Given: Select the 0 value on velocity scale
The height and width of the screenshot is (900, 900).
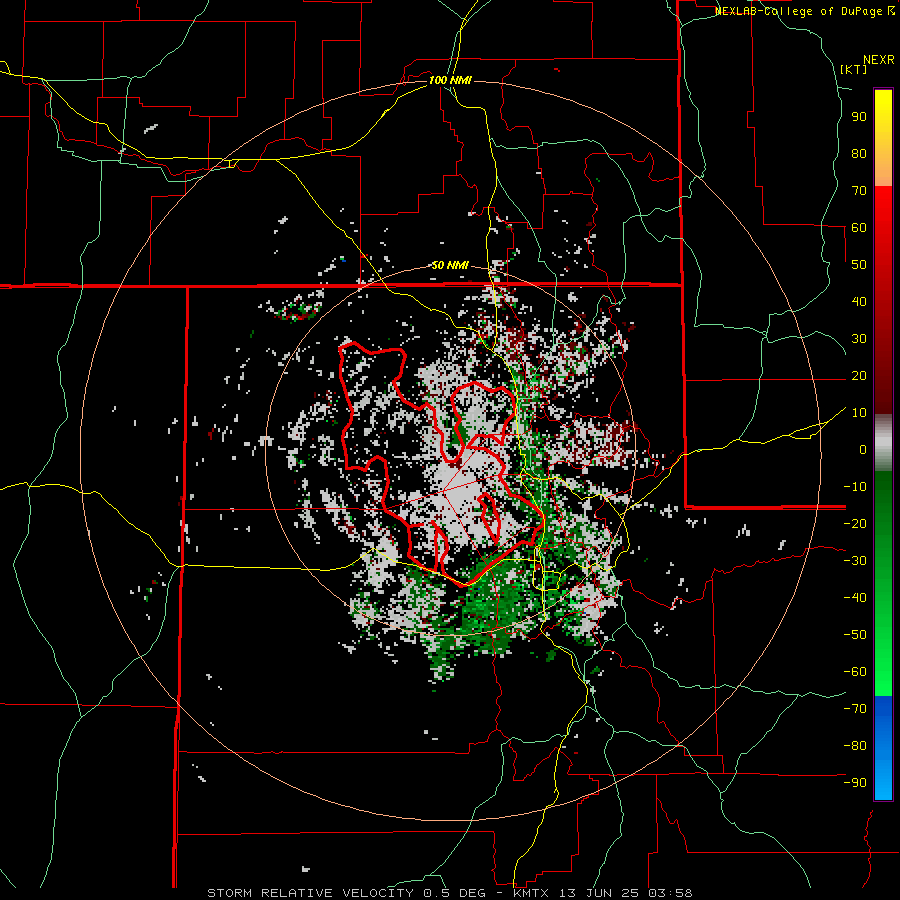Looking at the screenshot, I should [863, 450].
